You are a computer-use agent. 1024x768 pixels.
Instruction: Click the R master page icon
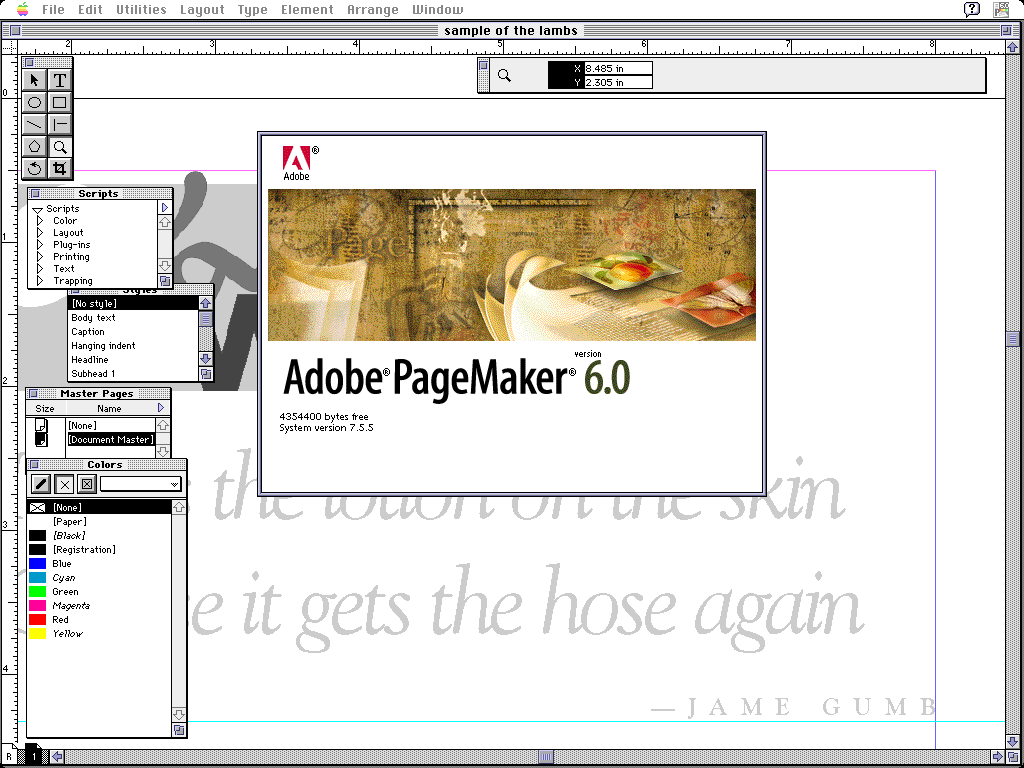(9, 756)
